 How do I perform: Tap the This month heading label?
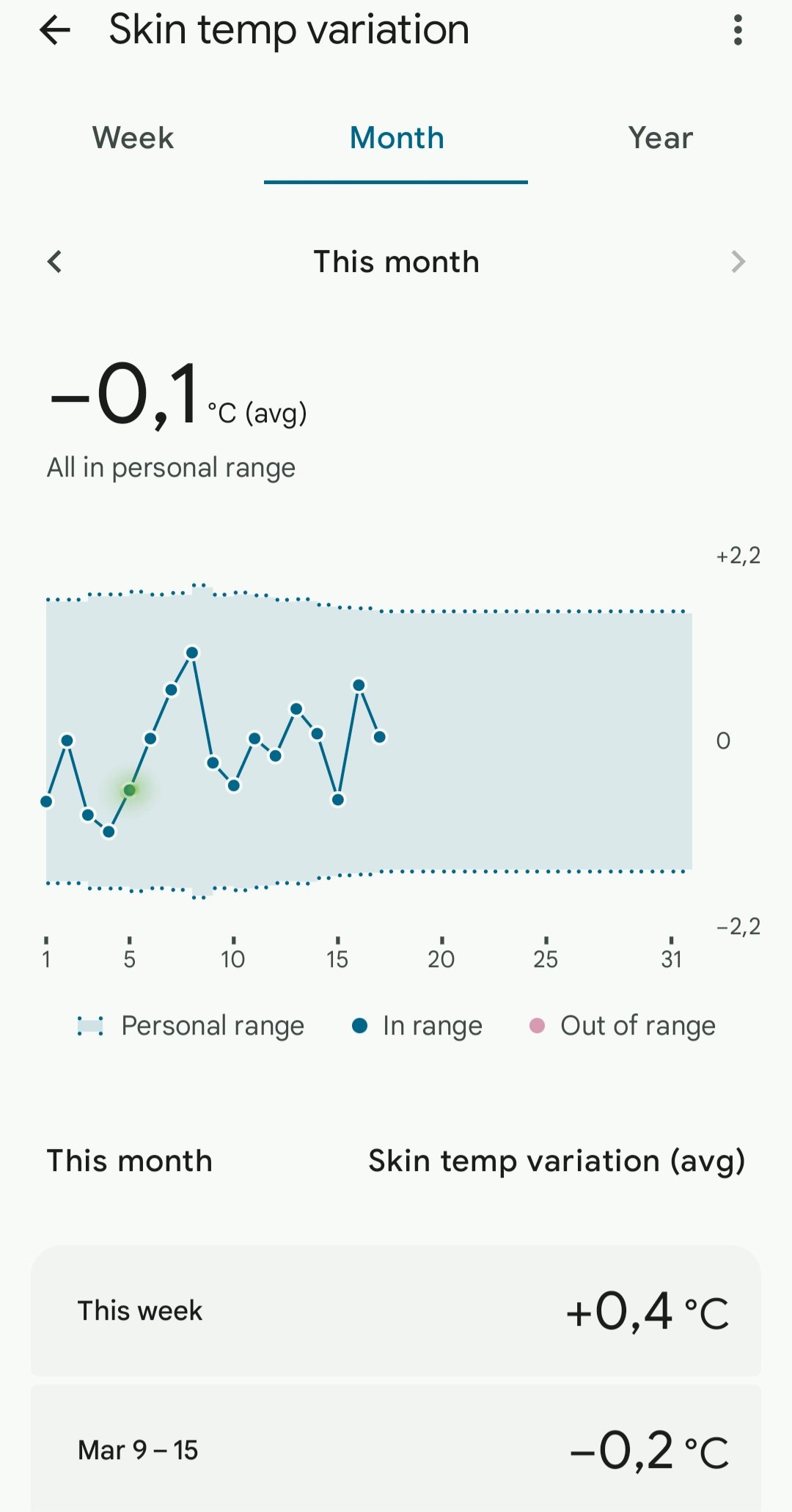pos(396,262)
